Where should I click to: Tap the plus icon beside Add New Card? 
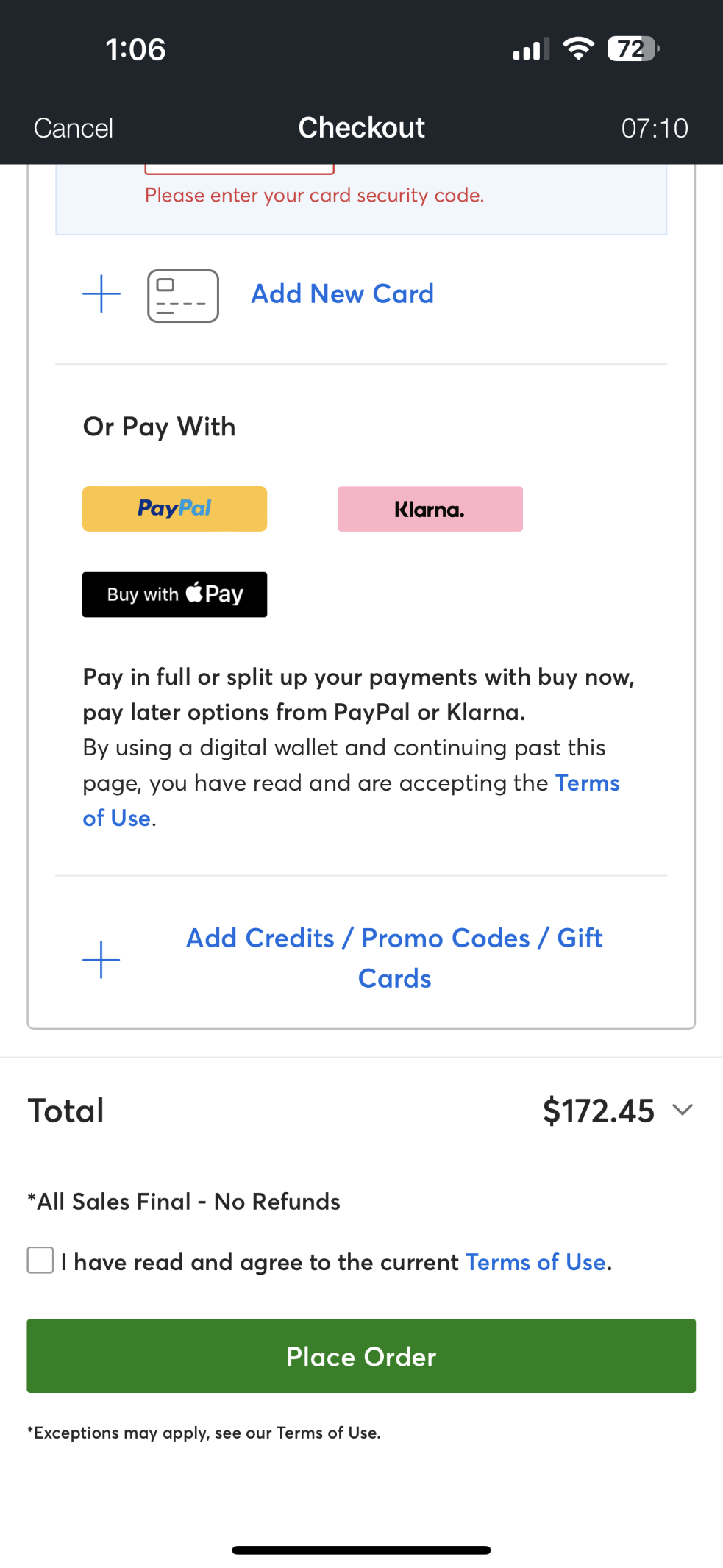pos(101,294)
